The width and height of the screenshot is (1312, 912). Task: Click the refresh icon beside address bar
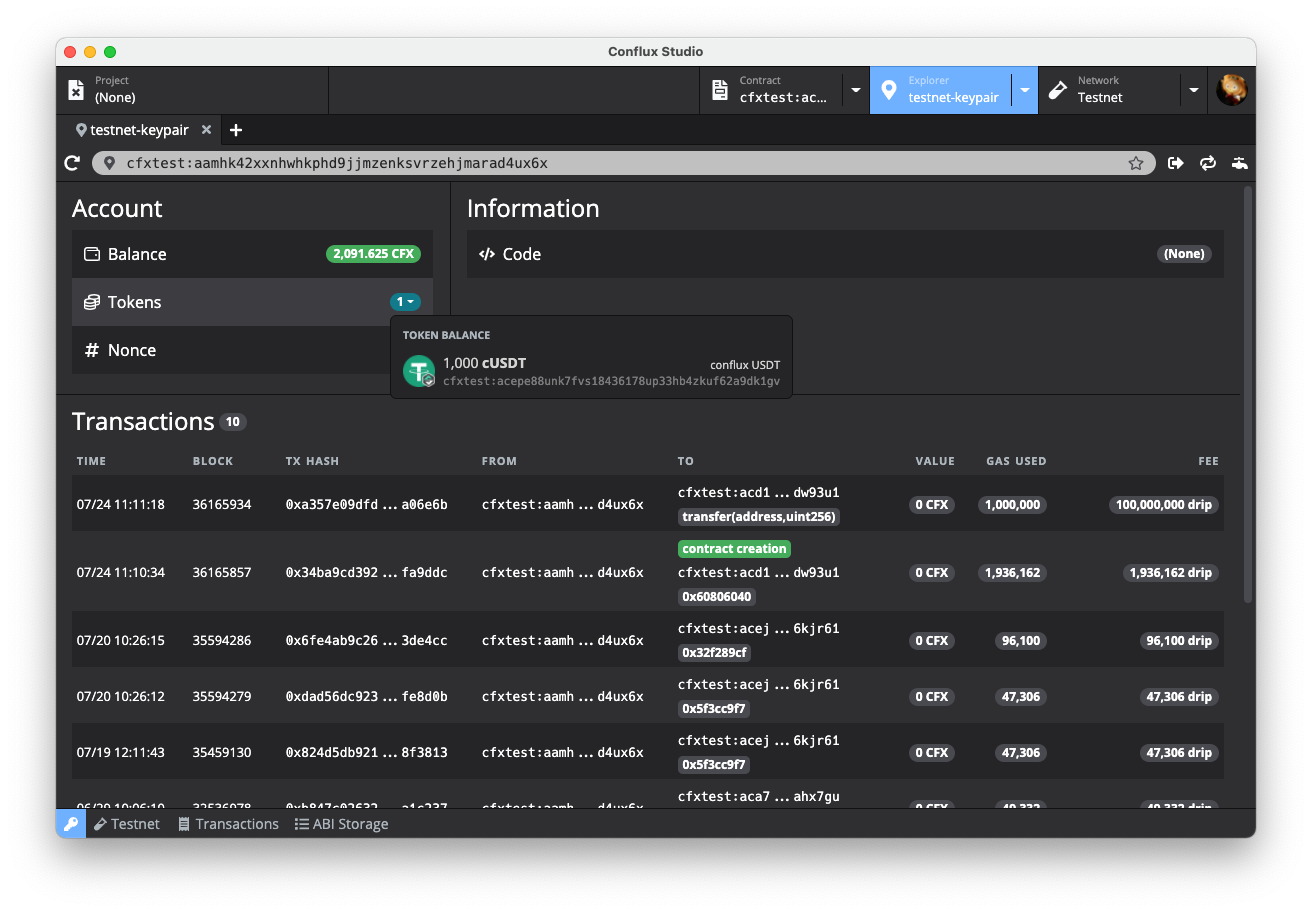pyautogui.click(x=72, y=163)
